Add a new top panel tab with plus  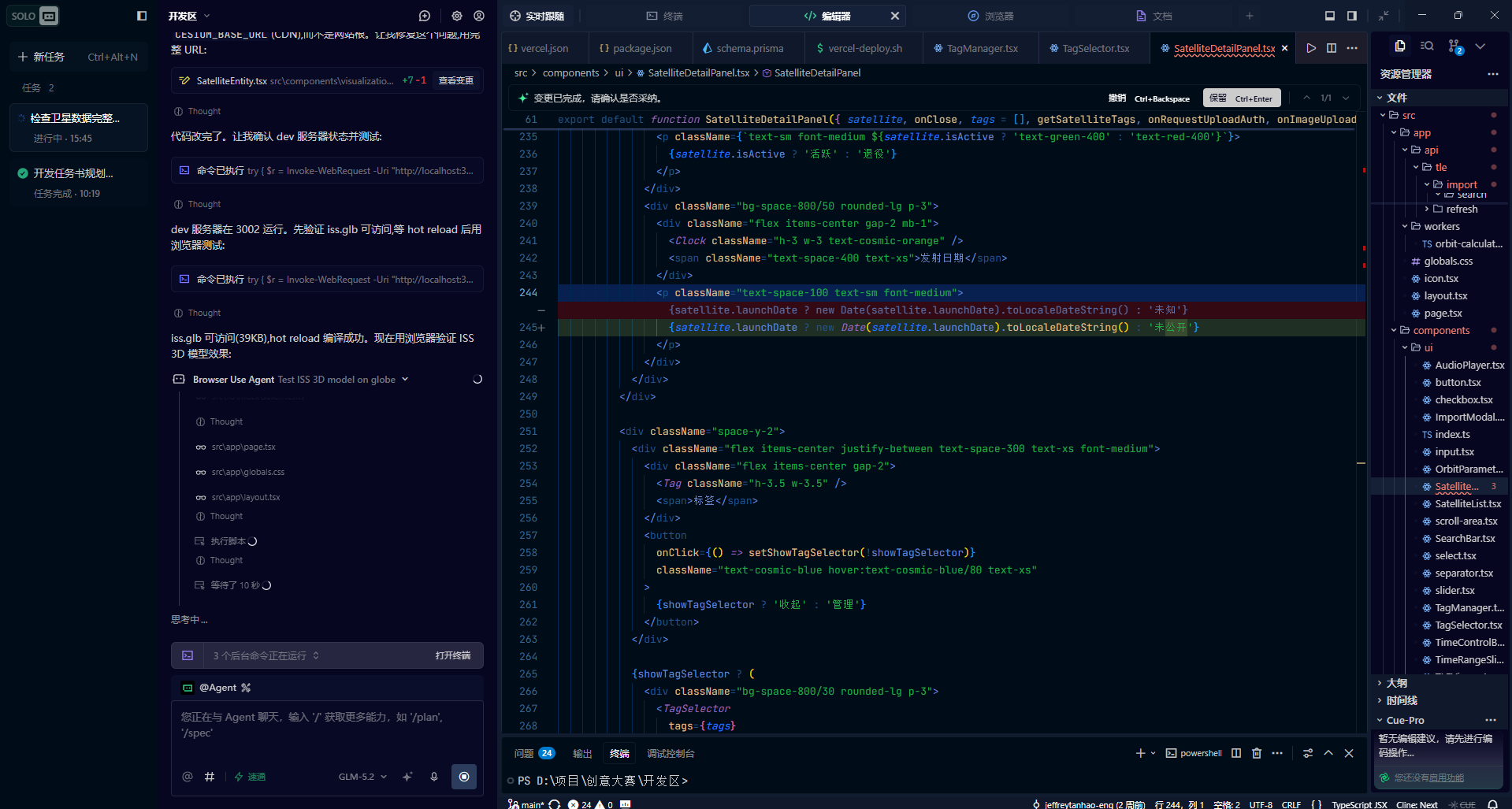tap(1250, 16)
